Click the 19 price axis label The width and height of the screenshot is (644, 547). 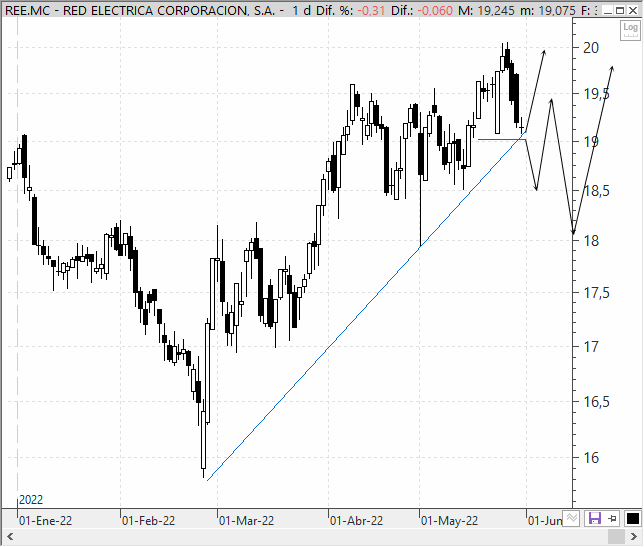pyautogui.click(x=591, y=142)
